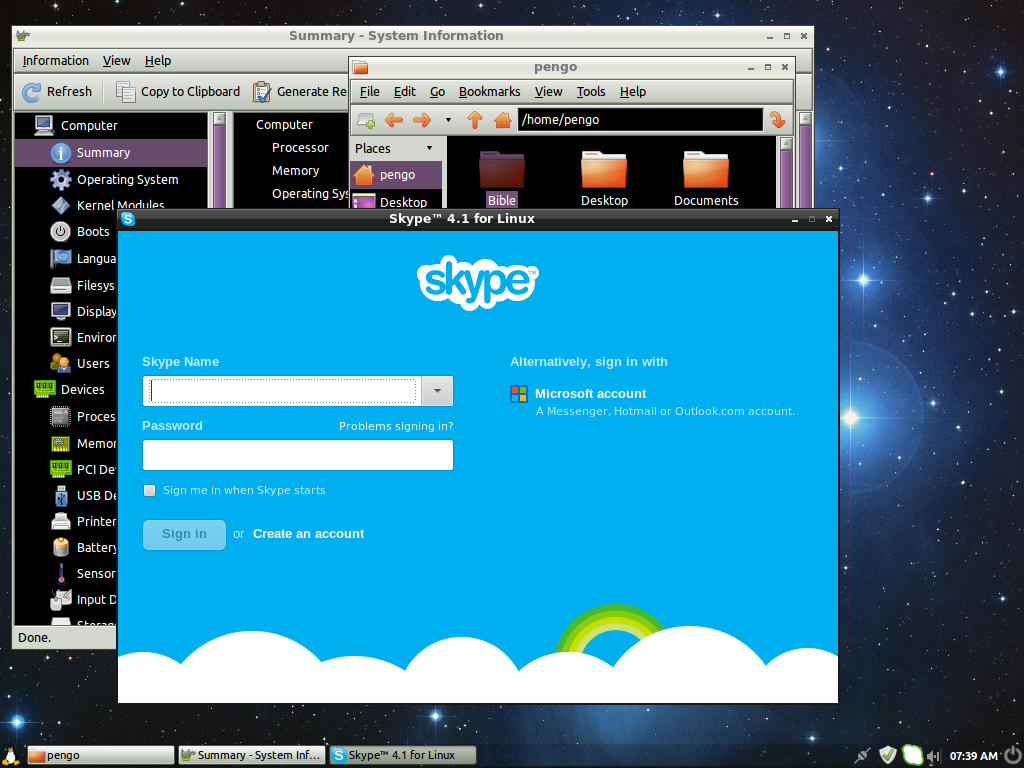Open the PCI Devices entry
This screenshot has height=768, width=1024.
[83, 470]
